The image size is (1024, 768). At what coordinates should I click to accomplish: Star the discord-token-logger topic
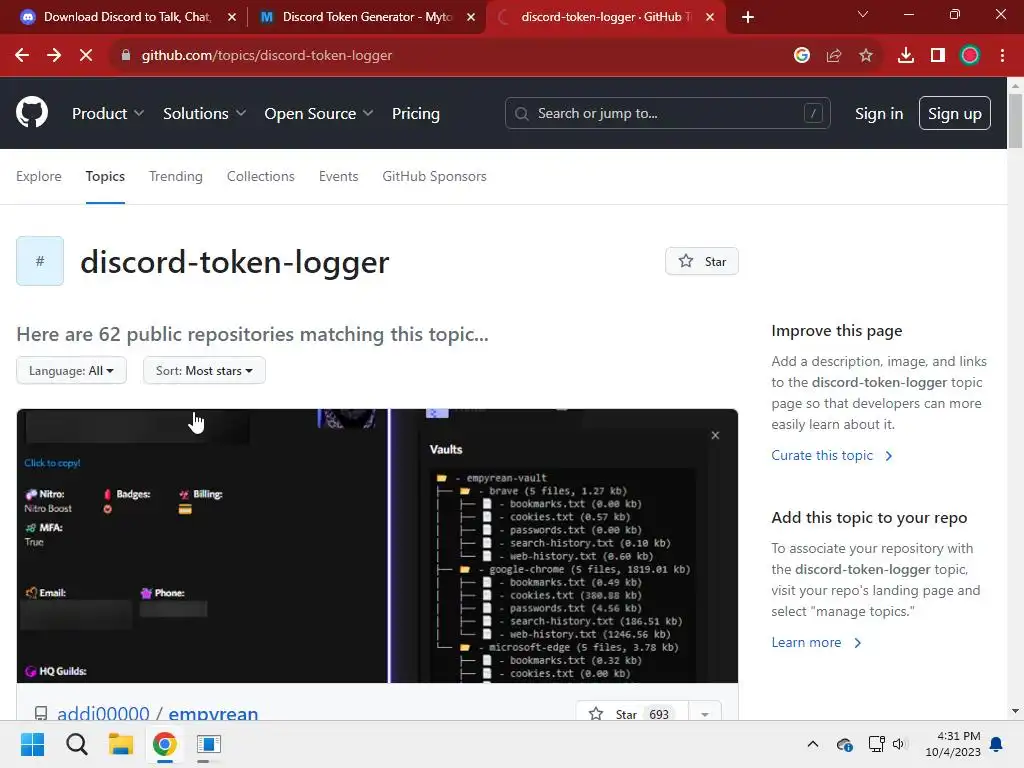[x=702, y=261]
